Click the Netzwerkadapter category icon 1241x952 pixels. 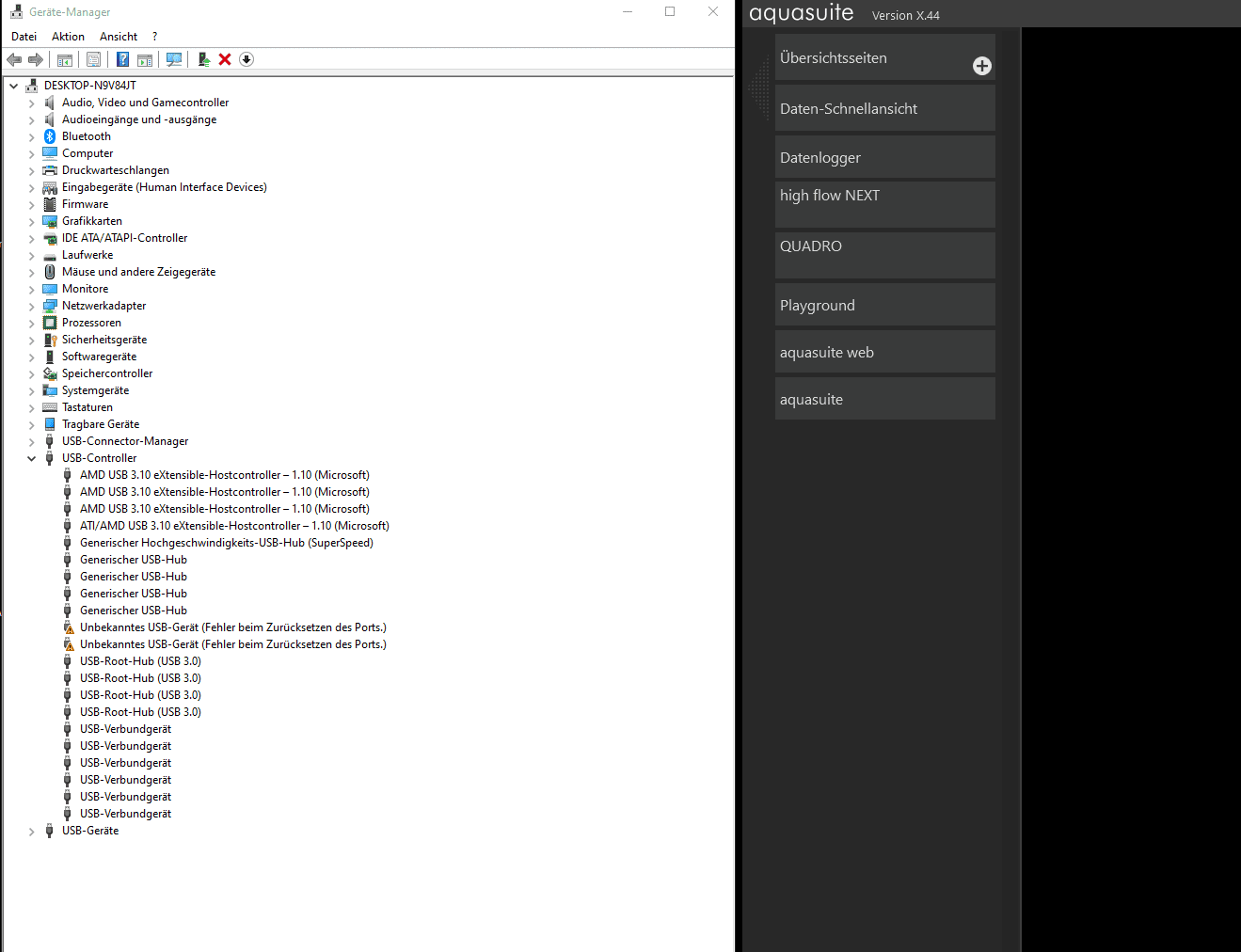pyautogui.click(x=50, y=306)
